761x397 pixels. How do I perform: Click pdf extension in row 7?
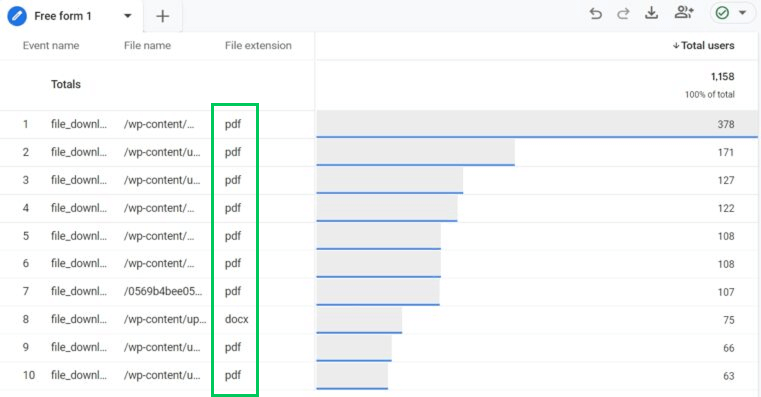[x=233, y=292]
